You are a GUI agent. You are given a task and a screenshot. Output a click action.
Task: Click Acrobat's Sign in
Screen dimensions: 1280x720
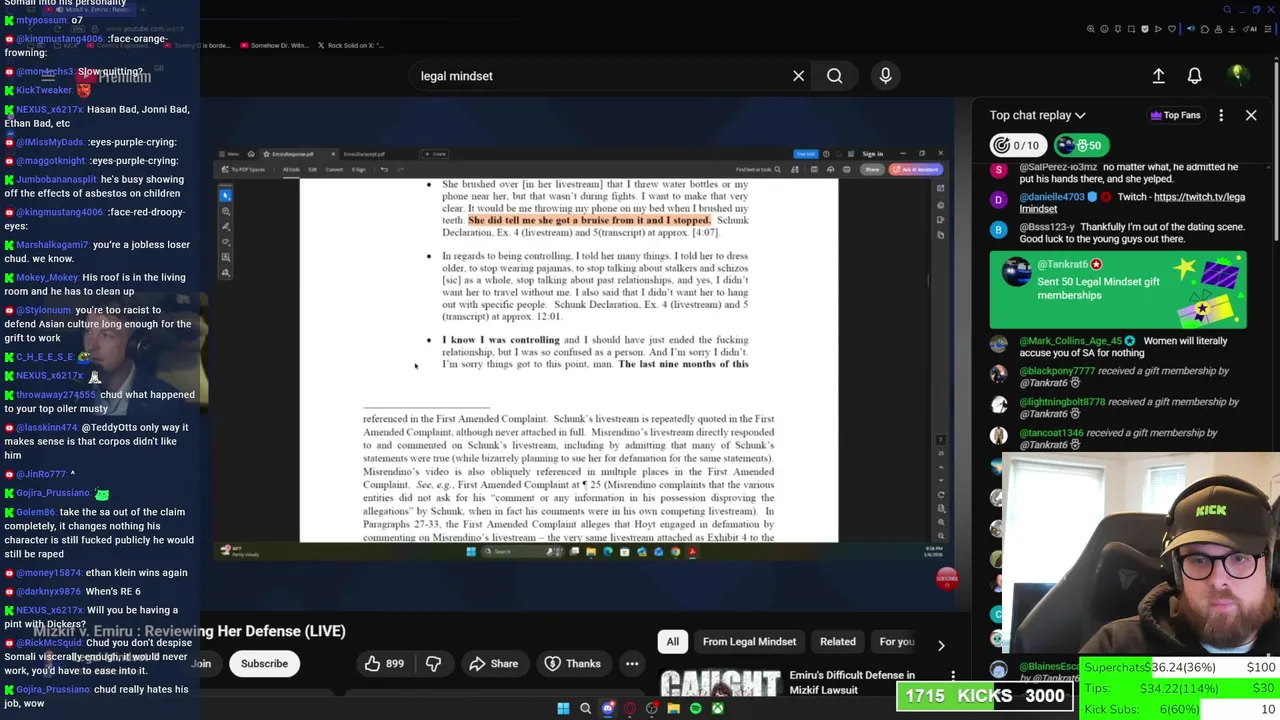(x=873, y=154)
